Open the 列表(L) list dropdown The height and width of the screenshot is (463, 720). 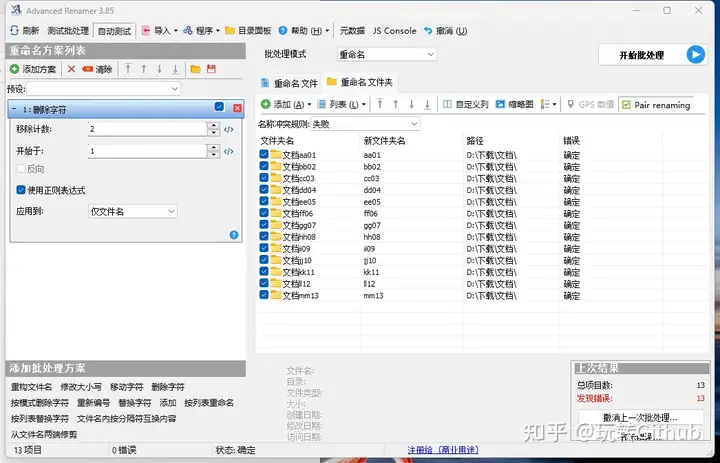pyautogui.click(x=342, y=104)
